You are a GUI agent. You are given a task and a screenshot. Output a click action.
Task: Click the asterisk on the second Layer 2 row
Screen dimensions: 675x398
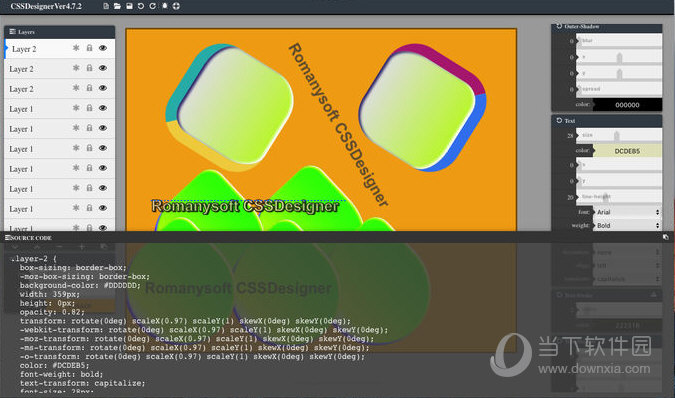[76, 68]
